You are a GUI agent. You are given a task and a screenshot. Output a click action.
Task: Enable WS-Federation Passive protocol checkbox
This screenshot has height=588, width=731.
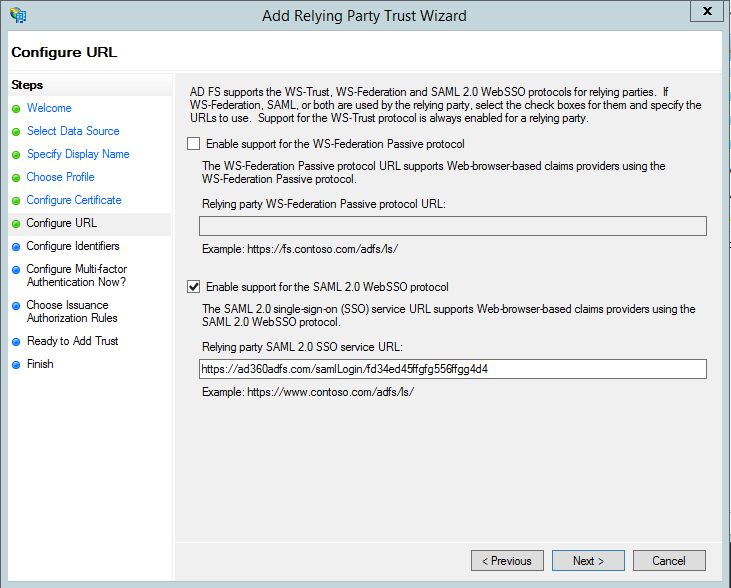pos(194,144)
